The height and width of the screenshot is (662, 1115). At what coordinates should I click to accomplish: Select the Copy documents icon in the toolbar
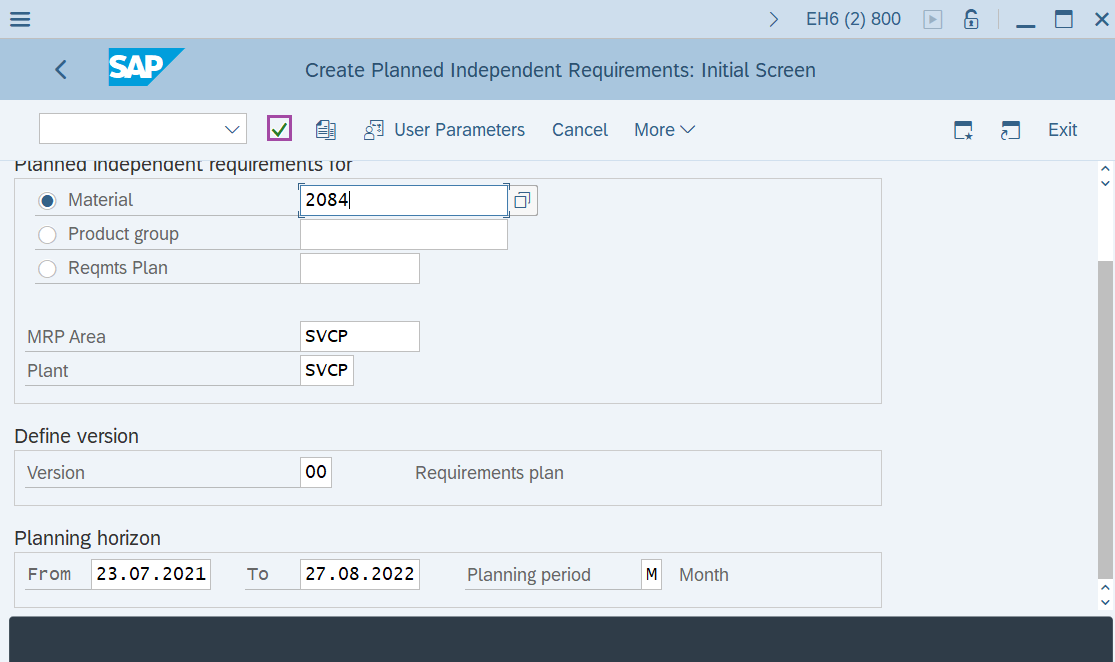point(326,129)
